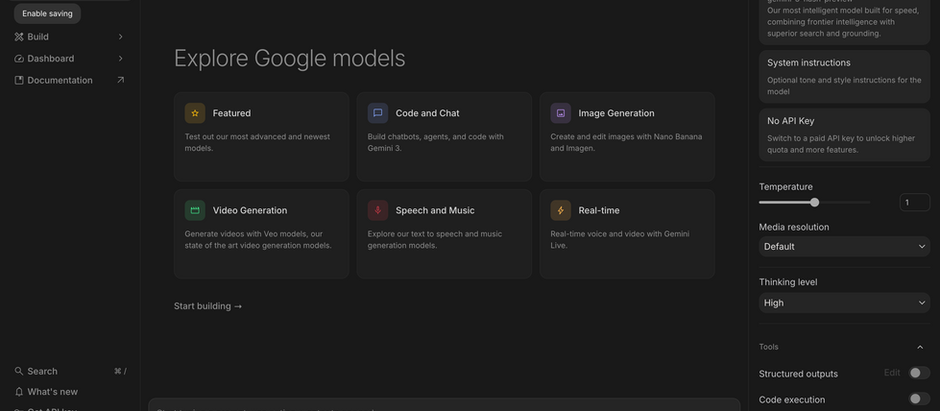
Task: Toggle the Code execution switch
Action: (919, 399)
